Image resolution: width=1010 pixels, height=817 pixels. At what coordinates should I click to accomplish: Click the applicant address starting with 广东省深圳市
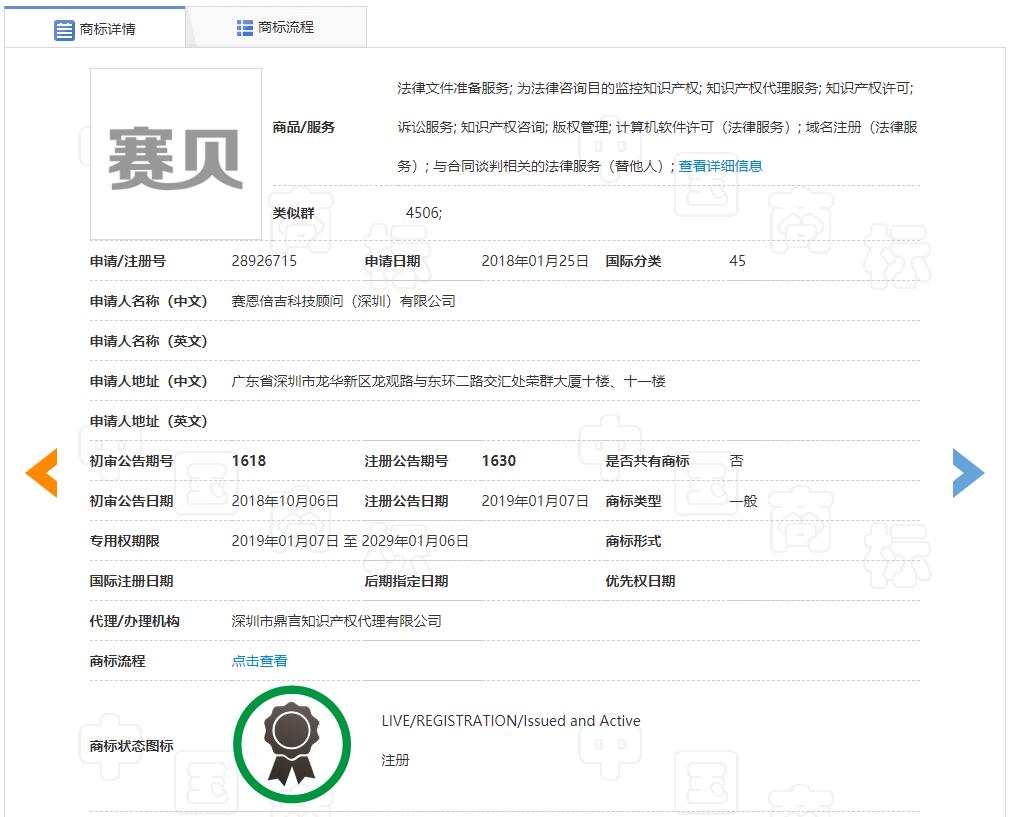pyautogui.click(x=448, y=381)
